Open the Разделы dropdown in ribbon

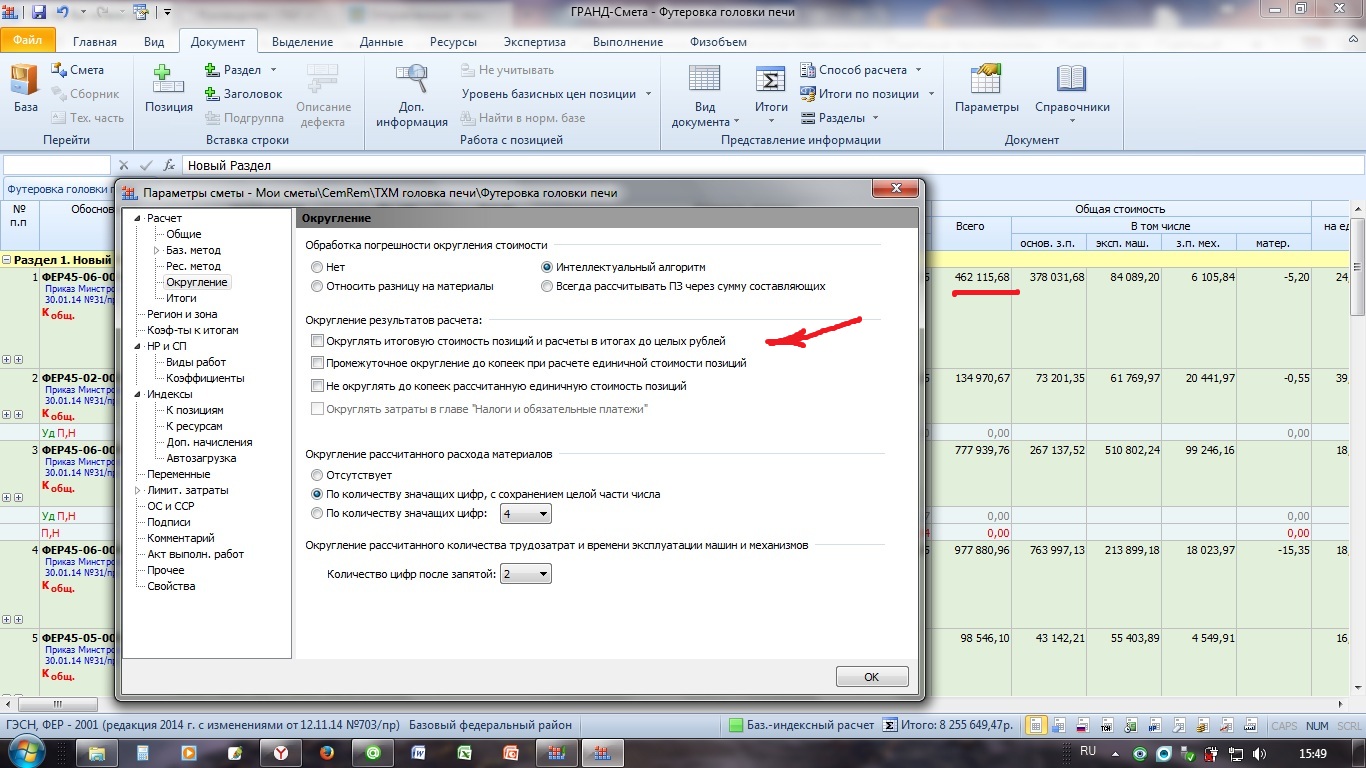coord(839,118)
